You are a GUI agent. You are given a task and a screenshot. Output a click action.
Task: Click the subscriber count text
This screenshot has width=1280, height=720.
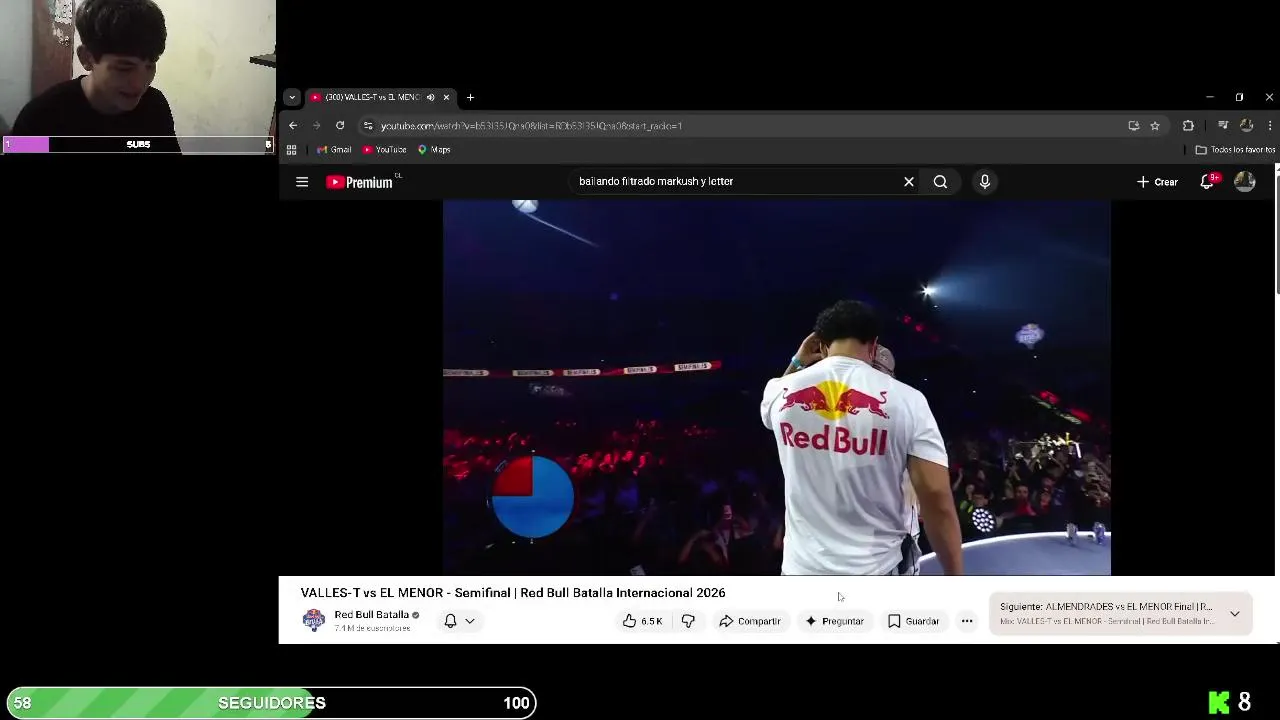(372, 629)
